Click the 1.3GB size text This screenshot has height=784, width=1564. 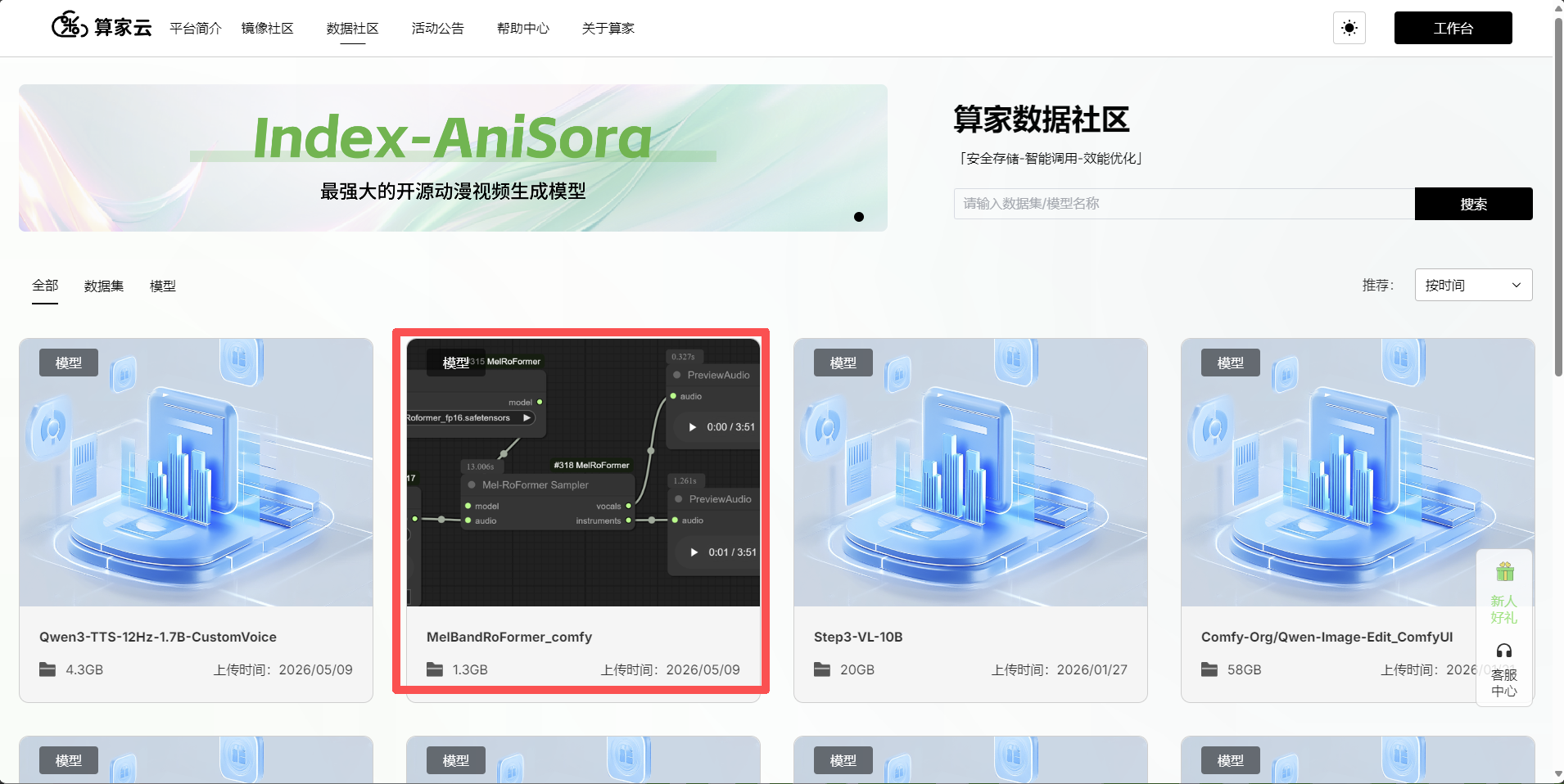click(470, 669)
